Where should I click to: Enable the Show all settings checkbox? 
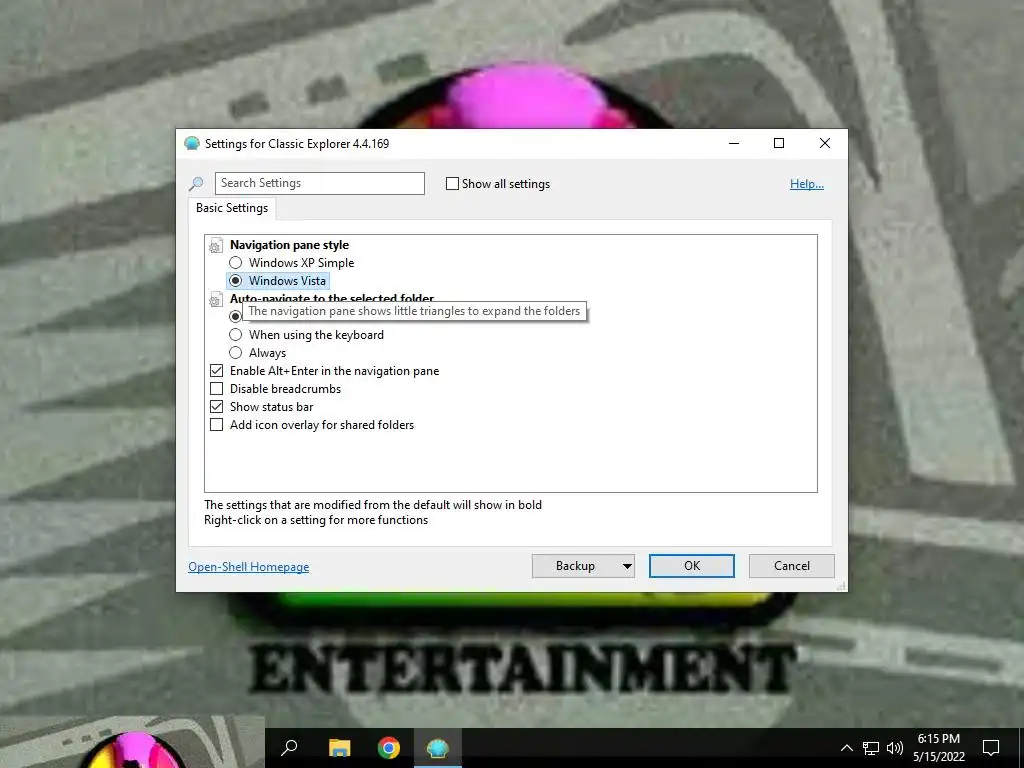(x=452, y=184)
